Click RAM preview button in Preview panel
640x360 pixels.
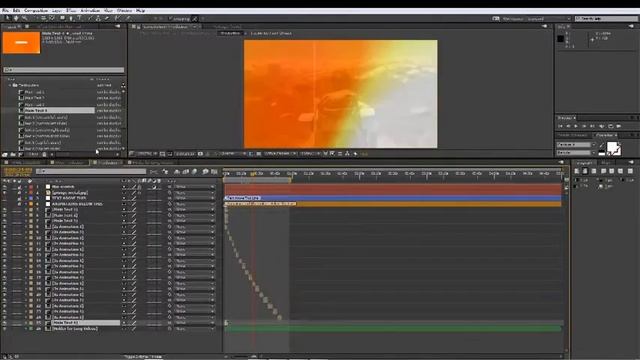click(x=619, y=127)
